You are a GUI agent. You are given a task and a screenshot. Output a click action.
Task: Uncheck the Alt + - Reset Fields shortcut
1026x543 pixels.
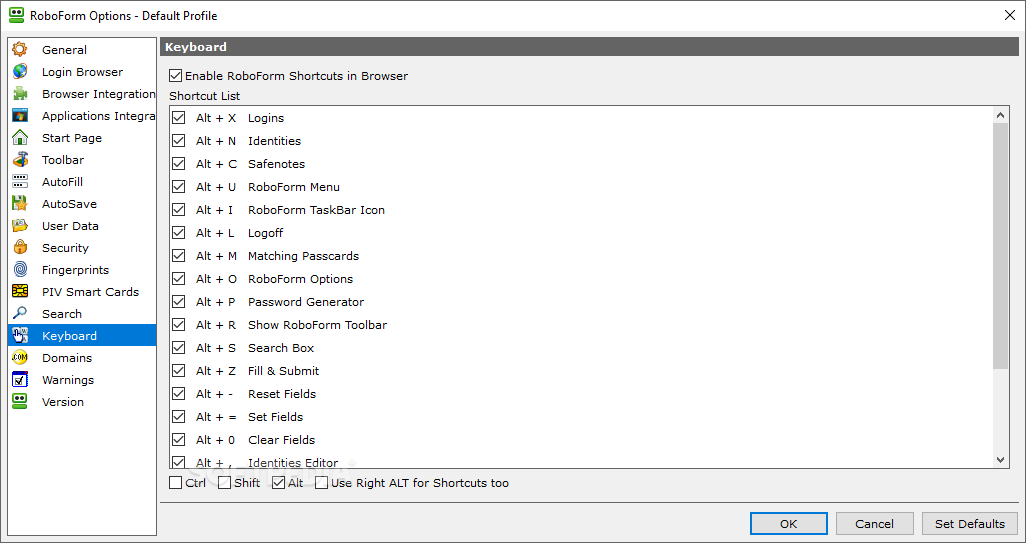[x=179, y=393]
